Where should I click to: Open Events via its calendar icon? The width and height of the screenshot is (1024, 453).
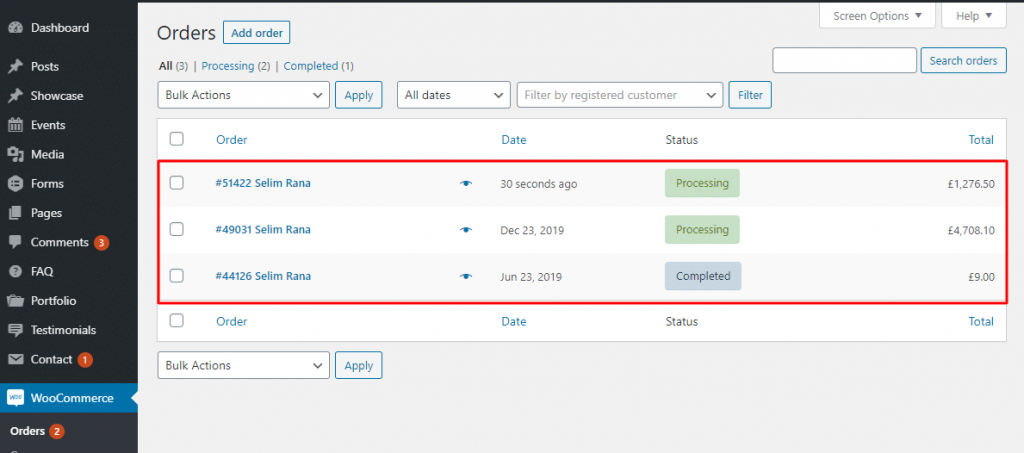tap(15, 125)
